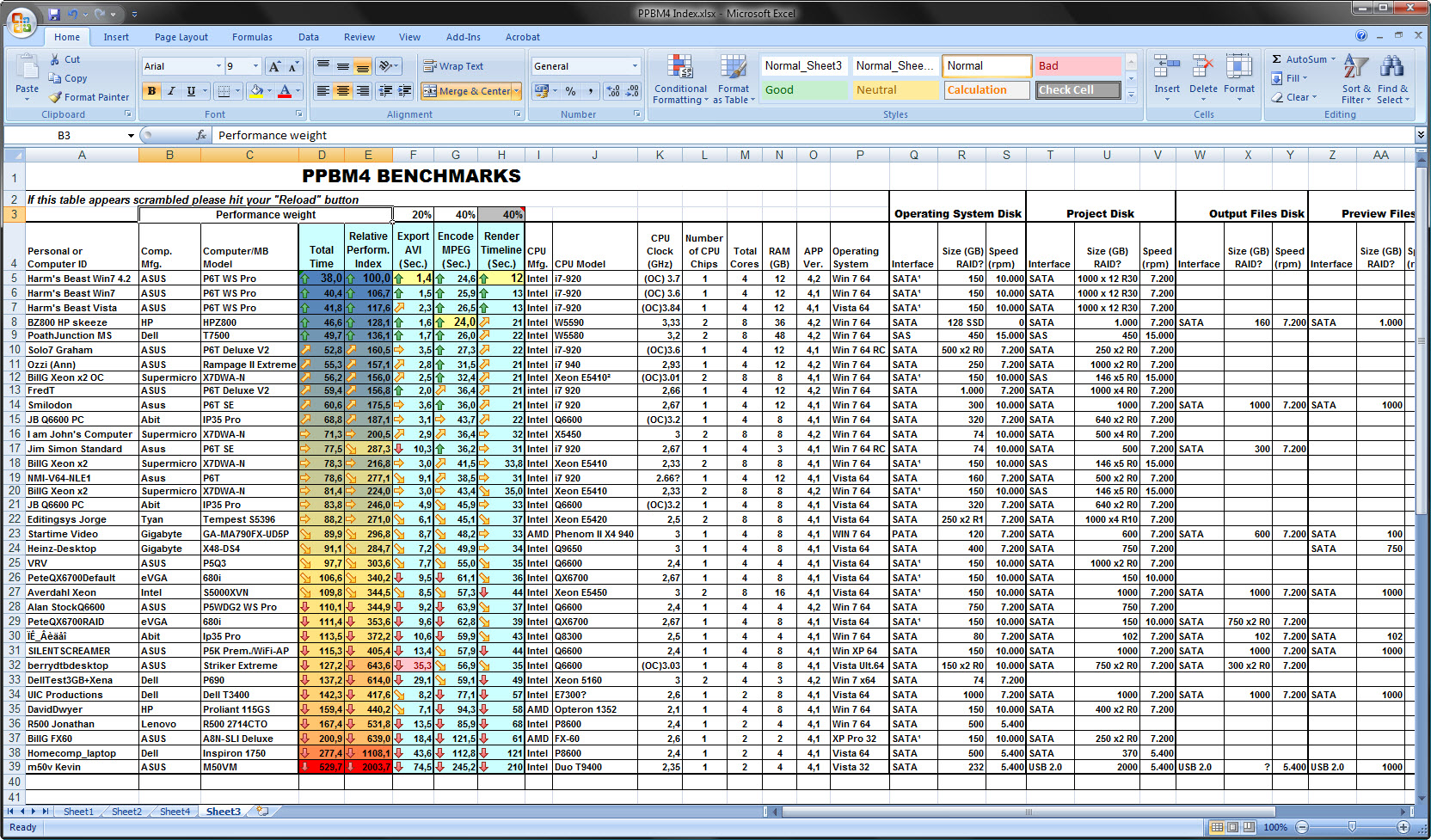Click the Align Text Left icon
The height and width of the screenshot is (840, 1431).
(x=322, y=90)
